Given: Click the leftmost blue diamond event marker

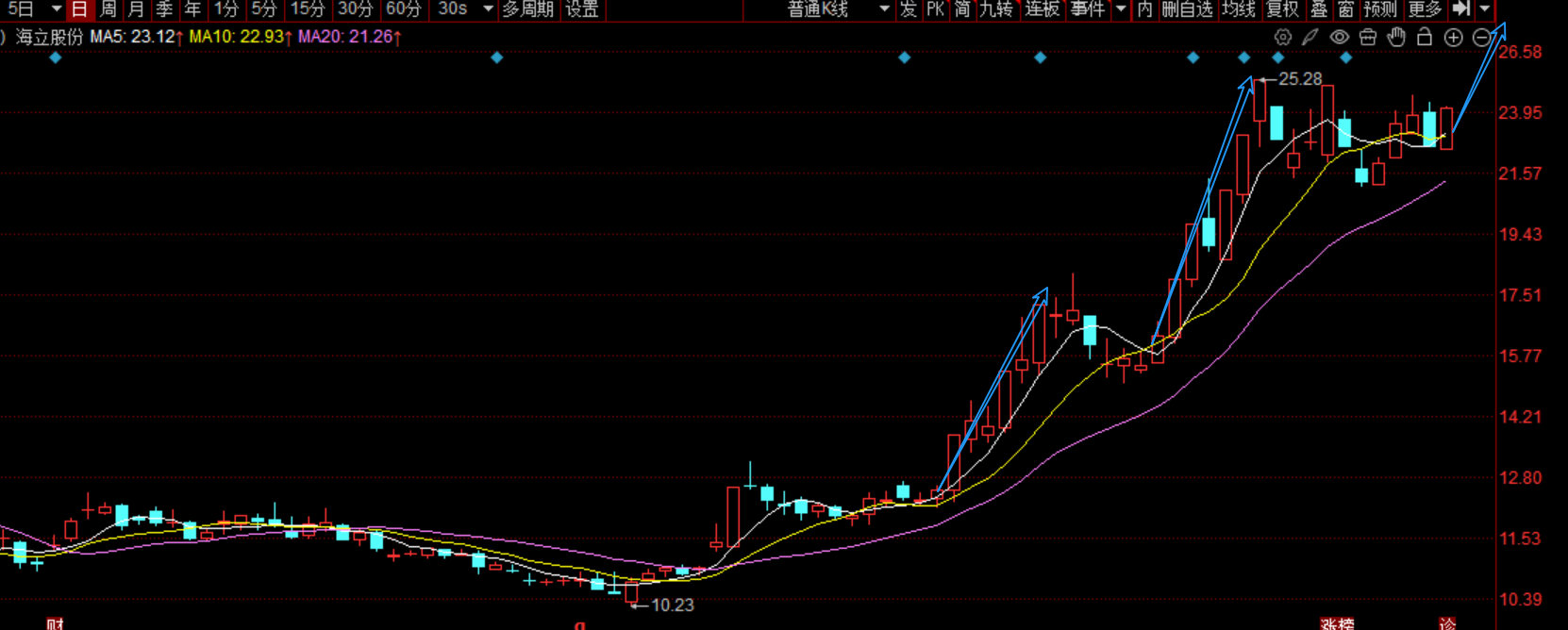Looking at the screenshot, I should [56, 58].
